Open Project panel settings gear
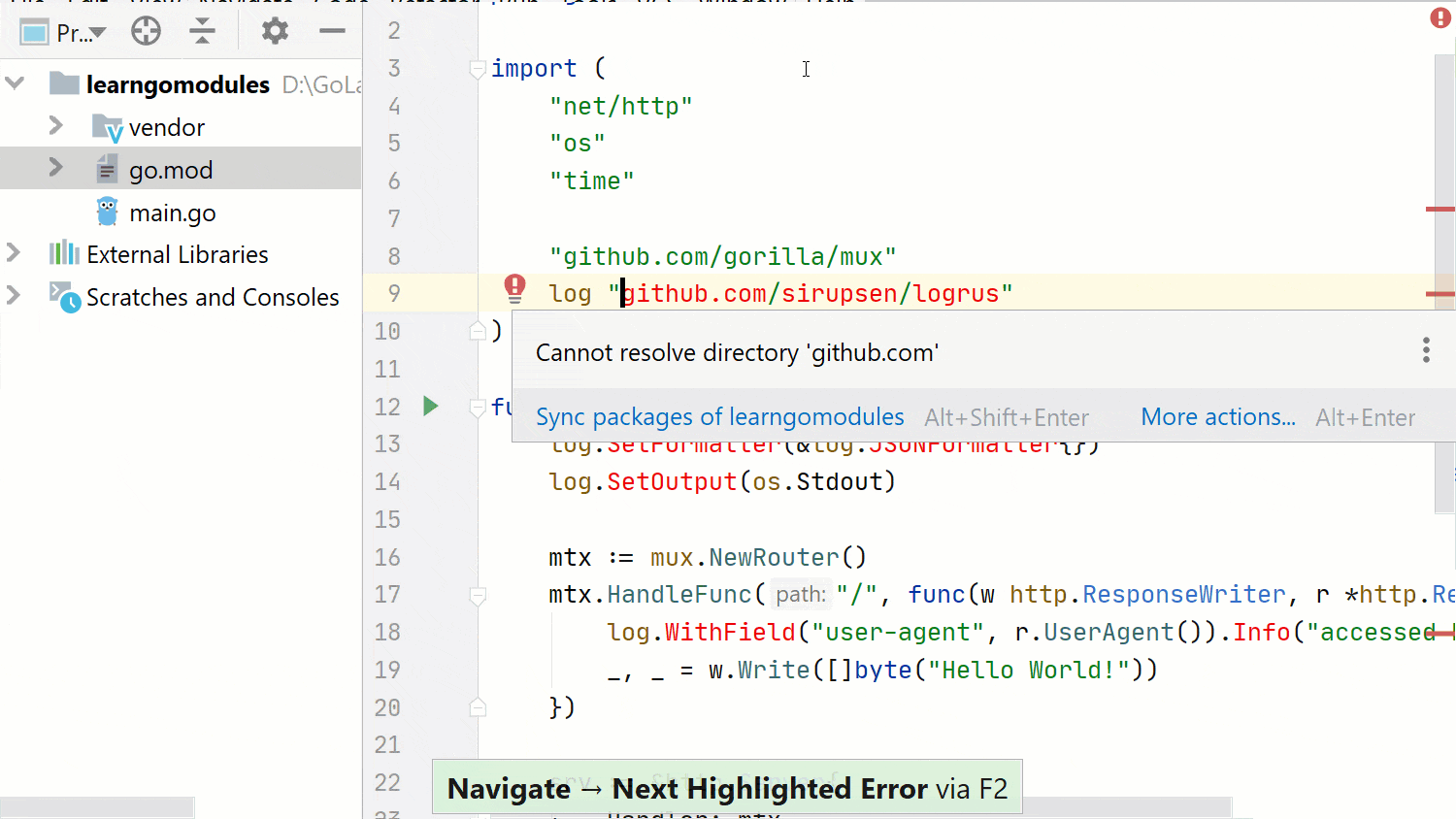The image size is (1456, 819). coord(275,32)
